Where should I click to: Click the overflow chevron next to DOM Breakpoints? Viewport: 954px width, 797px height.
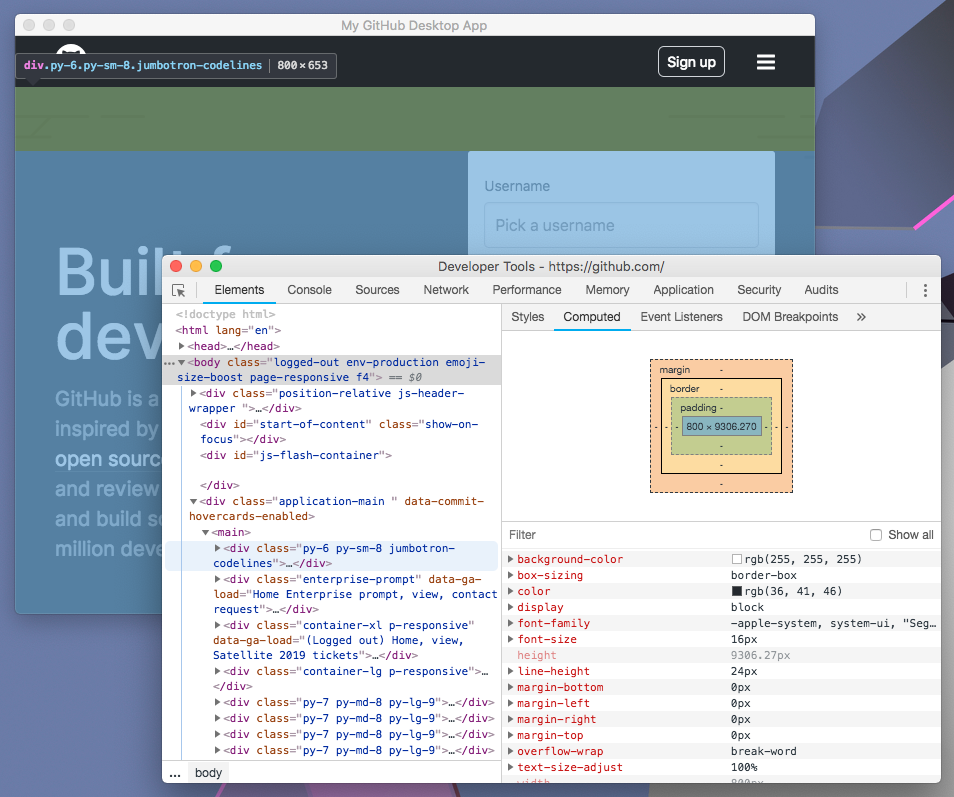[860, 316]
